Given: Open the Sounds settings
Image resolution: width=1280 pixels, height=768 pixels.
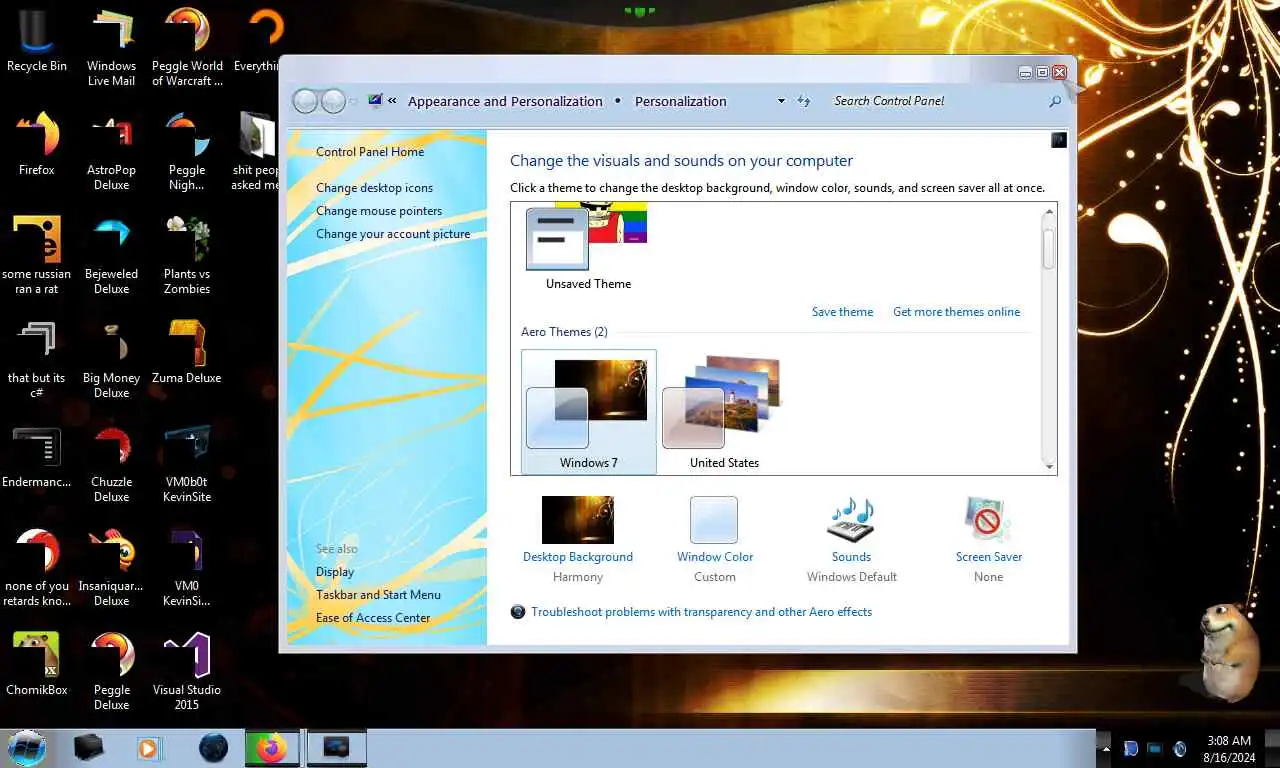Looking at the screenshot, I should point(852,540).
